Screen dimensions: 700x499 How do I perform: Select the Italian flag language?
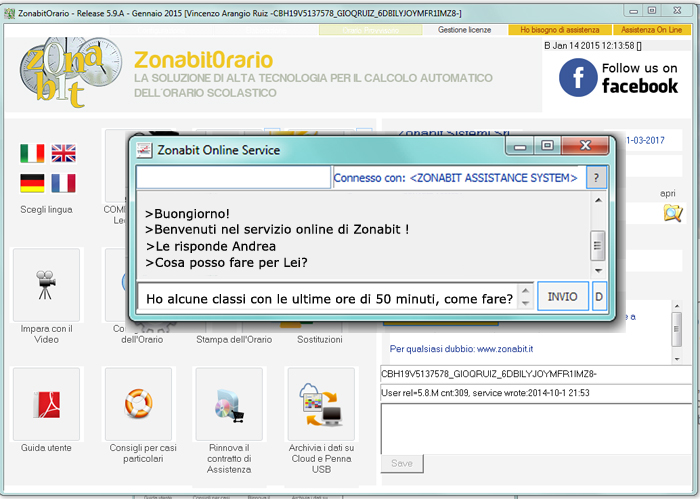(32, 153)
